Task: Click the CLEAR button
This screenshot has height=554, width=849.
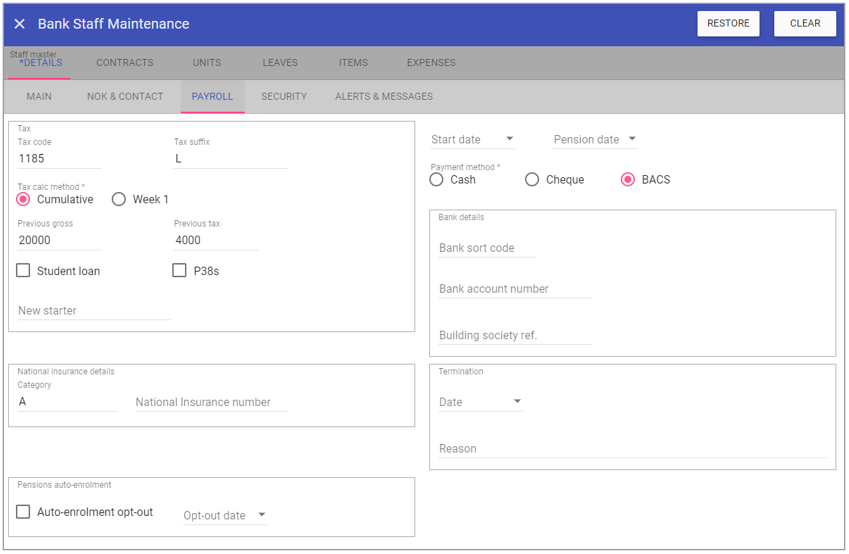Action: coord(805,23)
